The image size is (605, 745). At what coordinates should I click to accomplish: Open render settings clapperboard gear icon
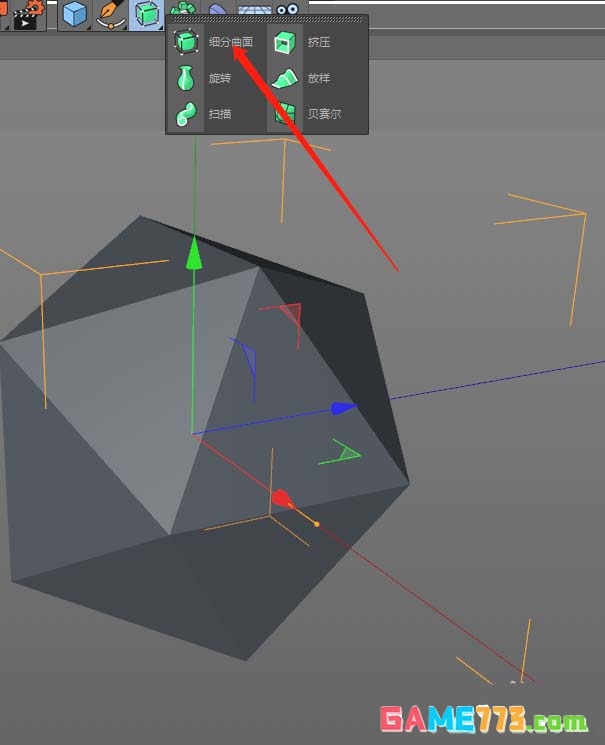tap(28, 12)
